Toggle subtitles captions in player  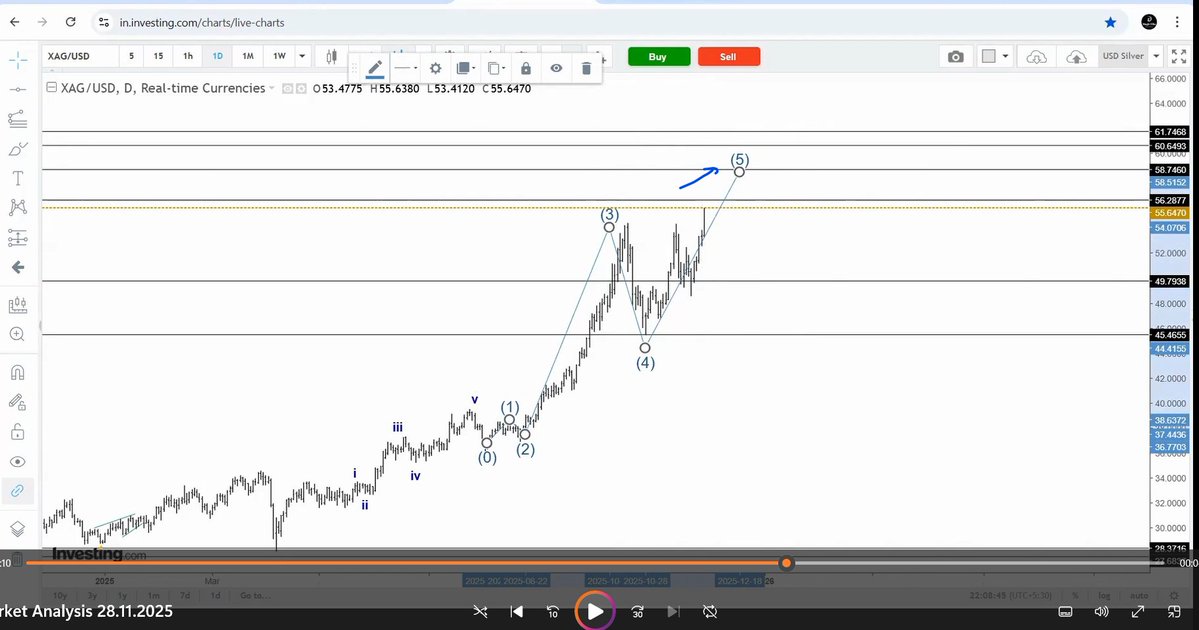[x=1065, y=611]
